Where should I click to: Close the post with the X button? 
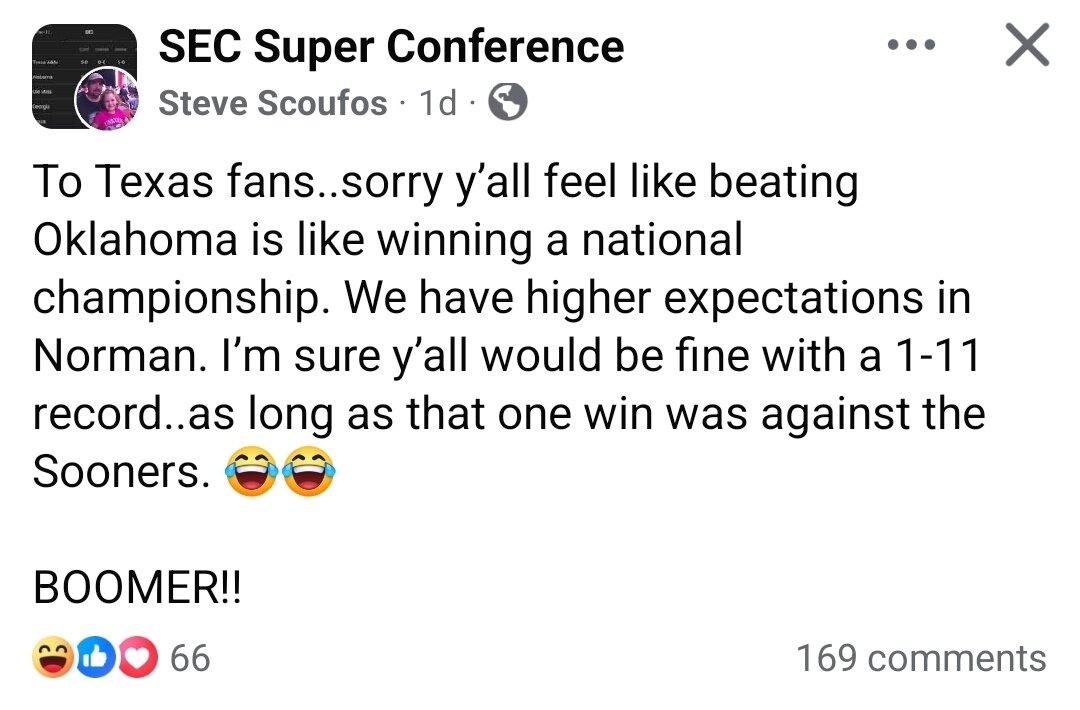tap(1026, 46)
